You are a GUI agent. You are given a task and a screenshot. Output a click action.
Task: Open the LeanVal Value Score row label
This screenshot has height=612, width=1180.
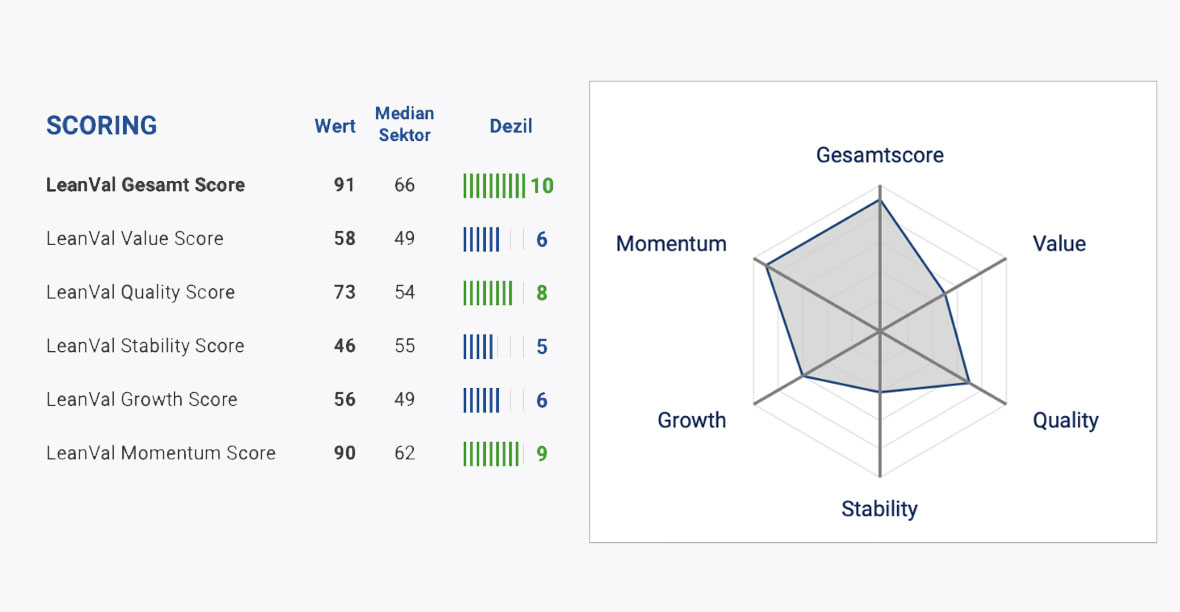coord(135,239)
